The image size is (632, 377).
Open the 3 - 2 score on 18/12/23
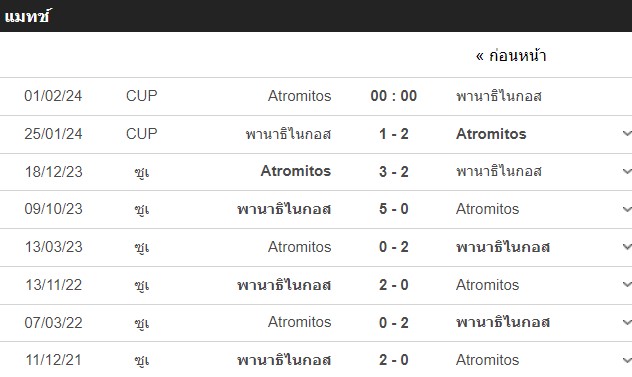394,171
